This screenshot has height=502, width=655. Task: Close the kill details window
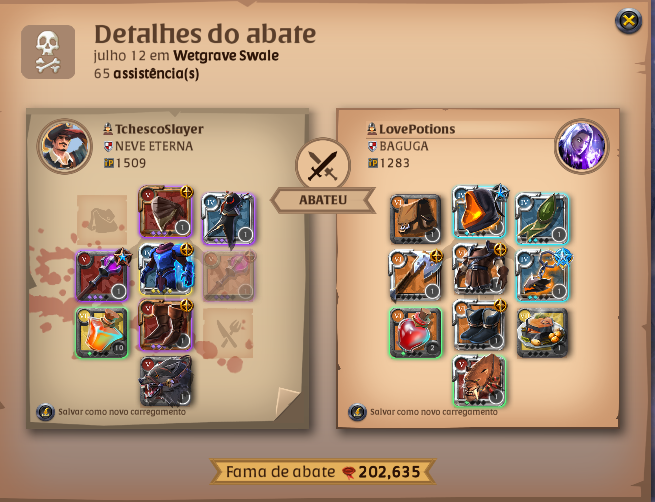coord(628,20)
